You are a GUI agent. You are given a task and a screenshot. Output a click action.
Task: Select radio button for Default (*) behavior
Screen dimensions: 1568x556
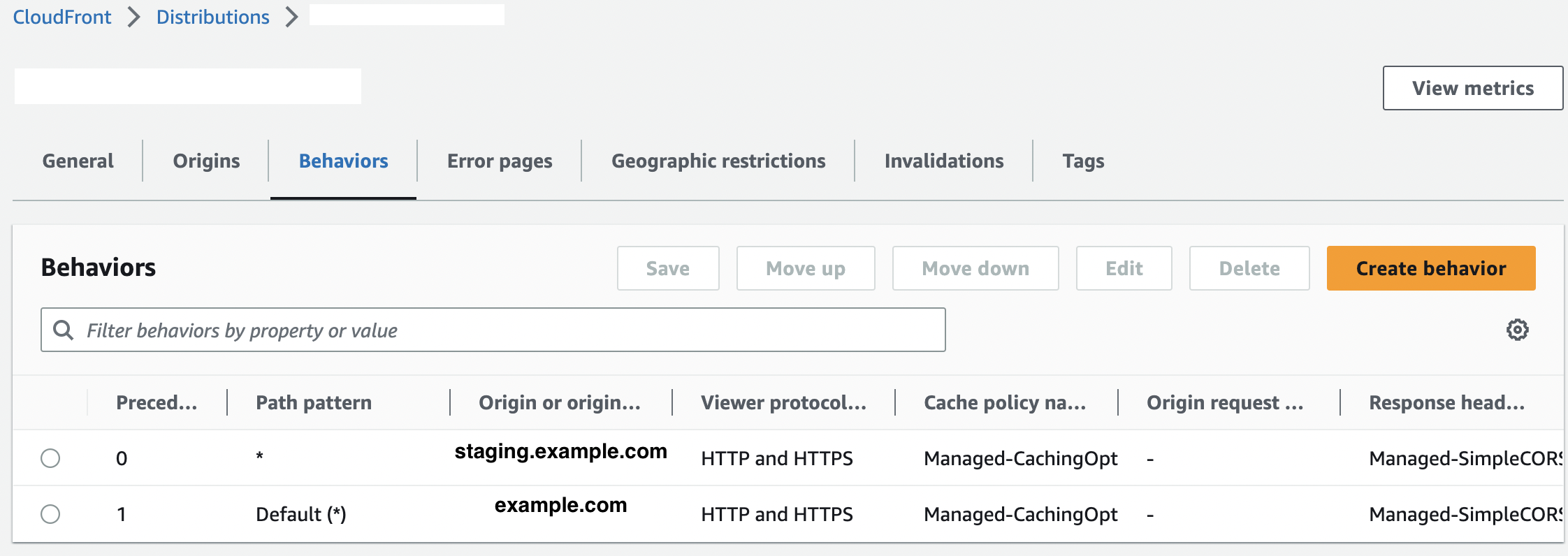50,514
